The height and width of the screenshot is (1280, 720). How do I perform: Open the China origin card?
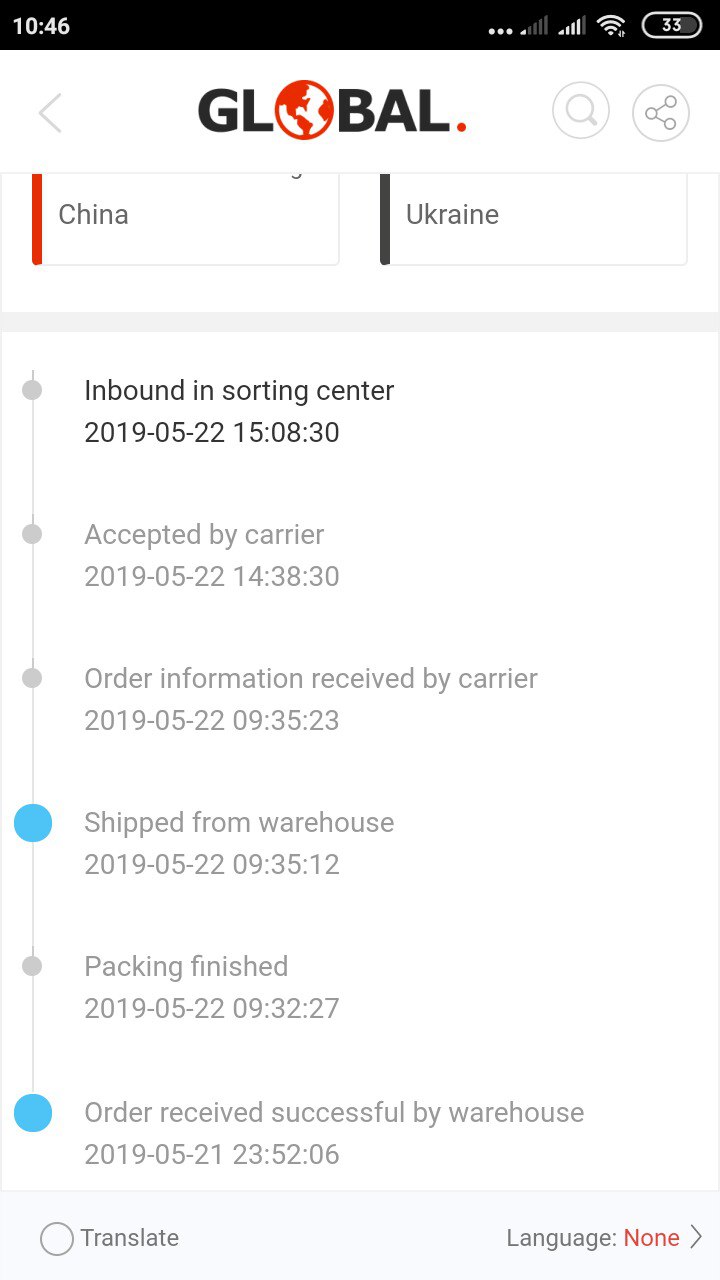pos(186,219)
